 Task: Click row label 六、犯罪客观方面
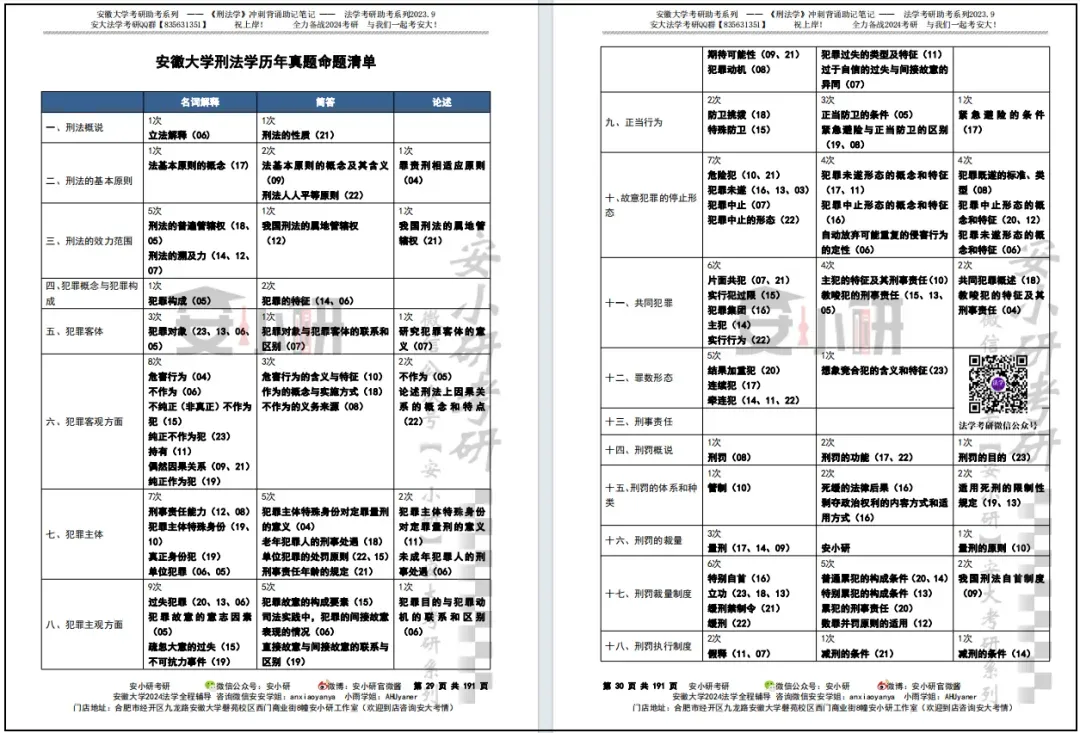tap(84, 422)
